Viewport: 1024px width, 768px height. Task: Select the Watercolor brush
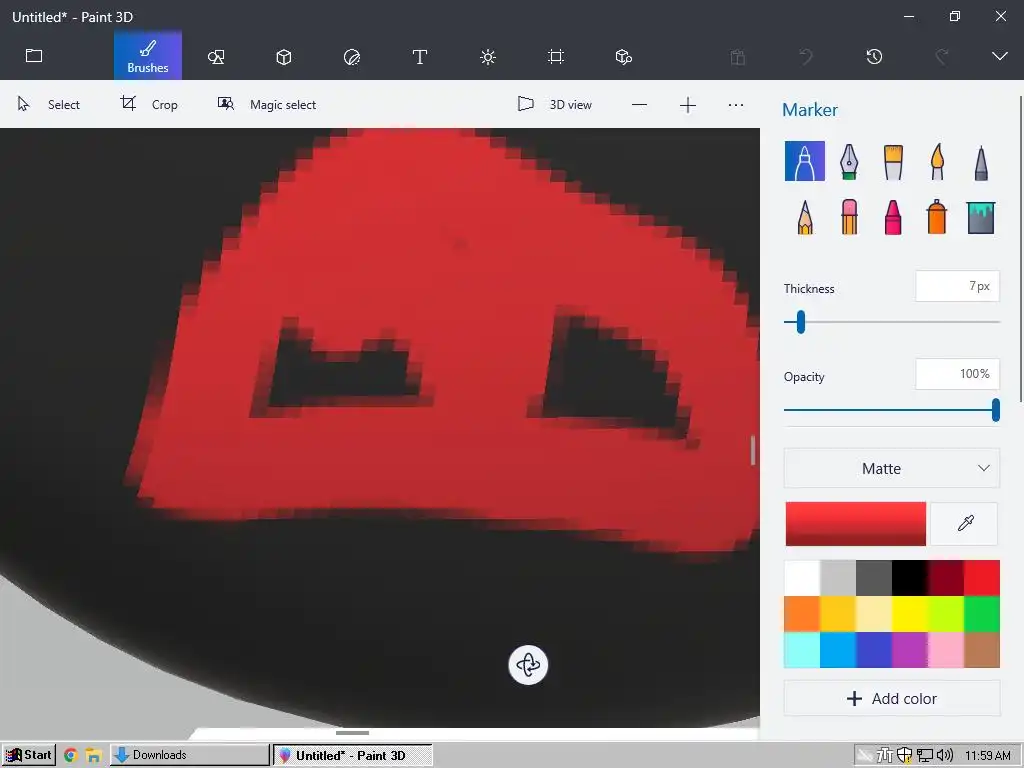pyautogui.click(x=937, y=161)
